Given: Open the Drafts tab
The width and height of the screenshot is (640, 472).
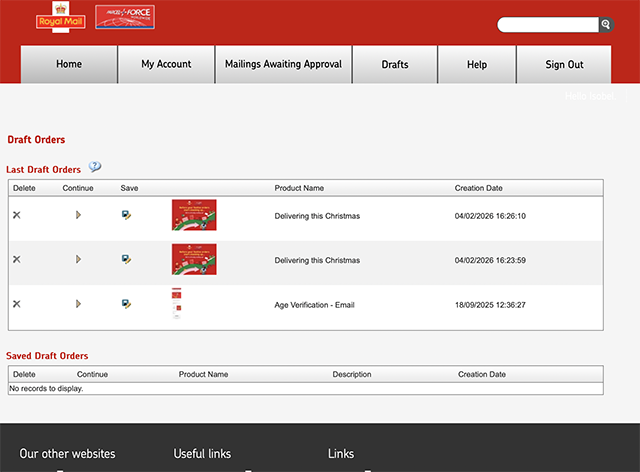Looking at the screenshot, I should point(395,65).
